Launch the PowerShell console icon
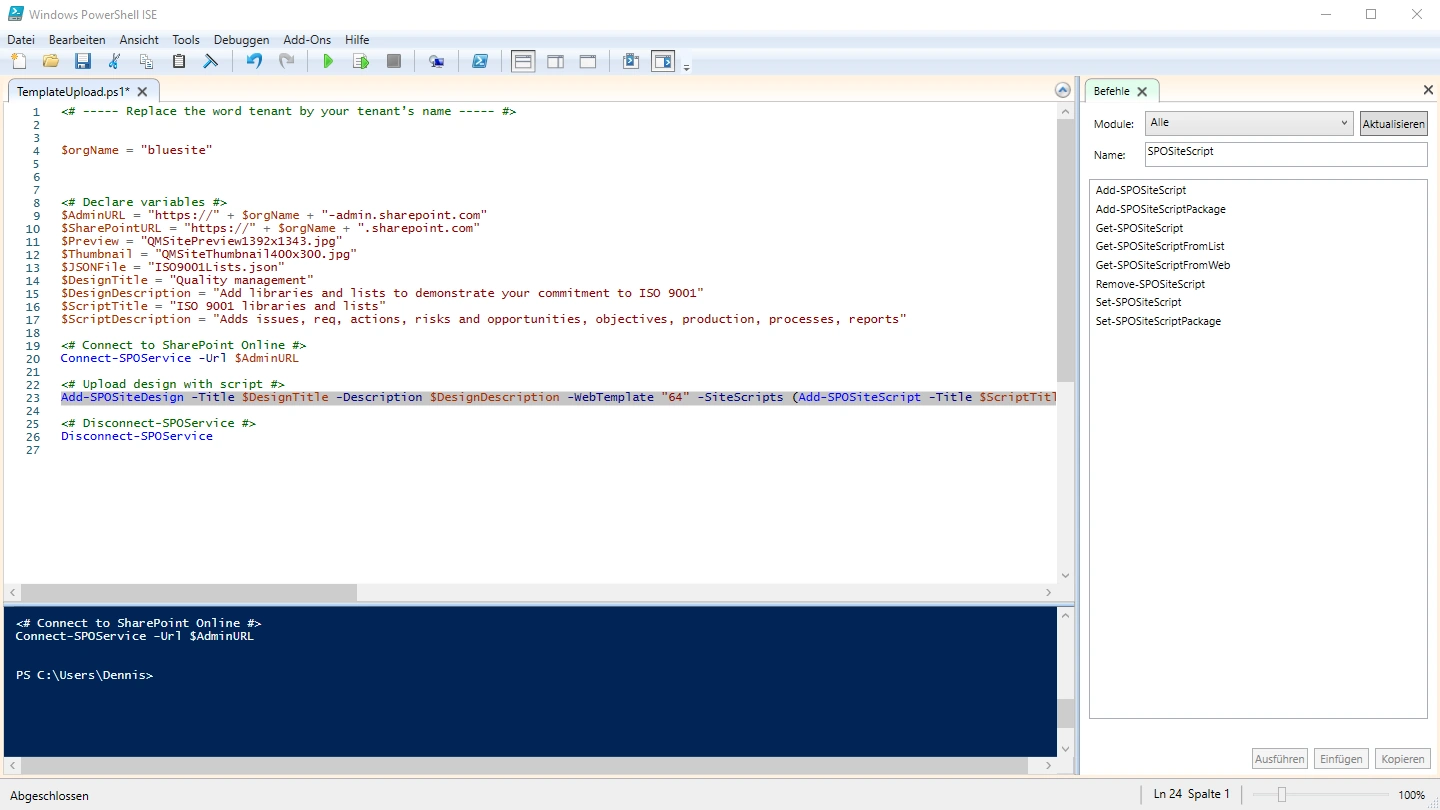The image size is (1440, 810). point(480,62)
